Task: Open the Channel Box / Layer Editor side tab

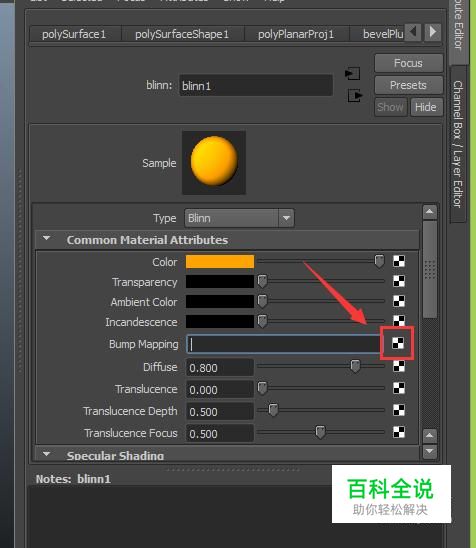Action: coord(458,144)
